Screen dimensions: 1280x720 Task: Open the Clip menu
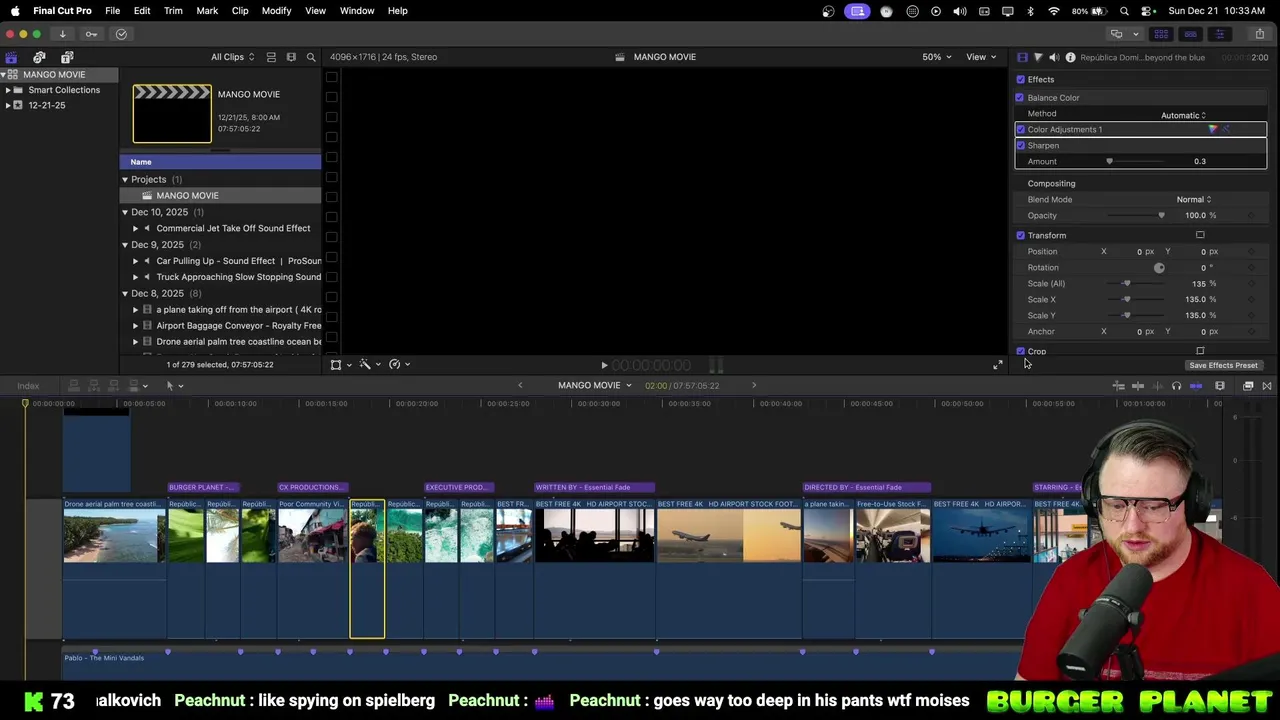tap(240, 11)
